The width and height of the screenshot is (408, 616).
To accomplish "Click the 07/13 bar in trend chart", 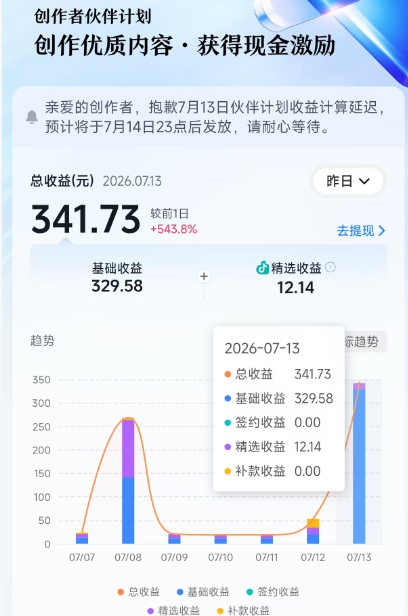I will point(359,463).
